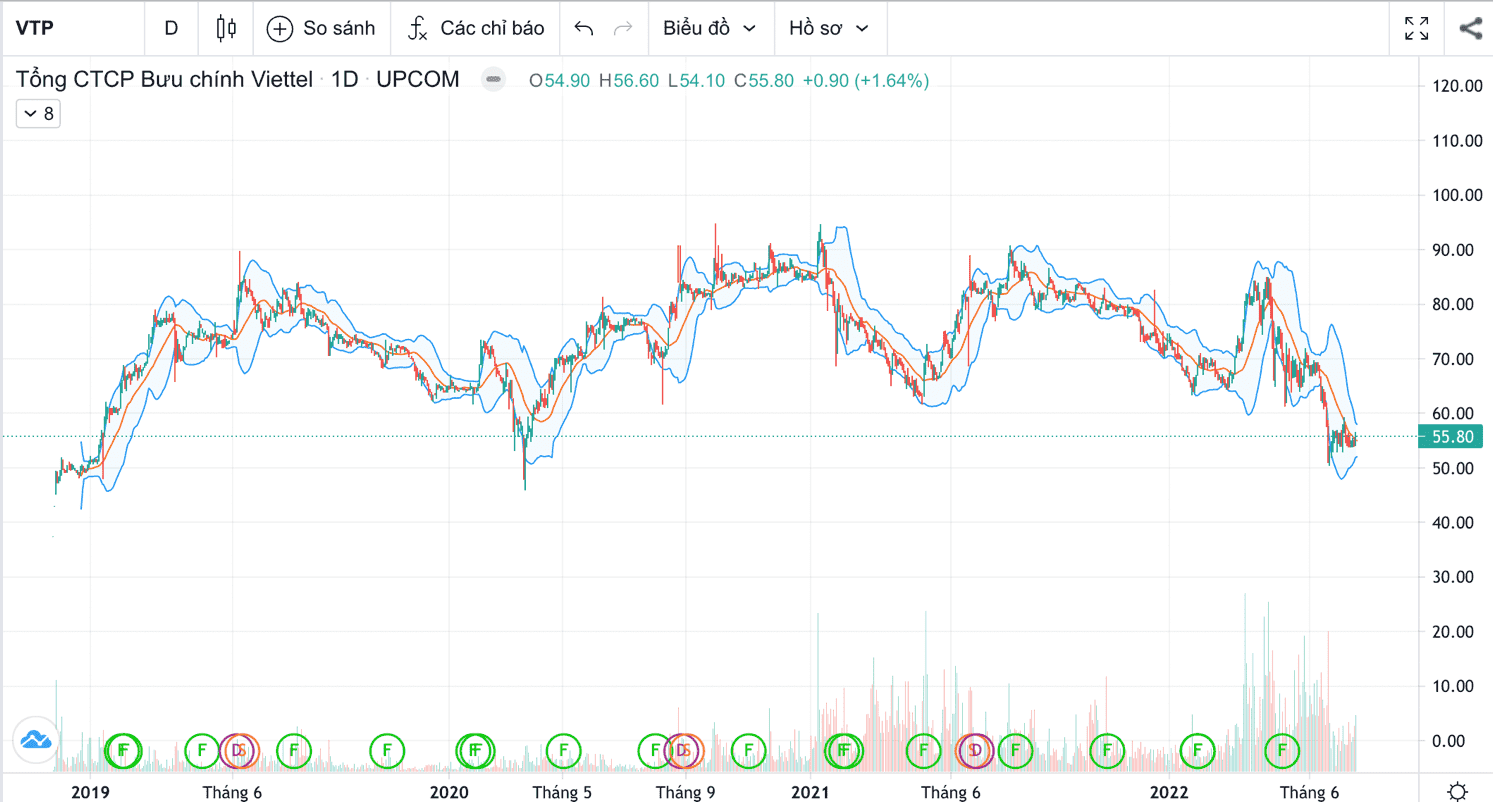Click the rightmost F event marker

(x=1282, y=749)
